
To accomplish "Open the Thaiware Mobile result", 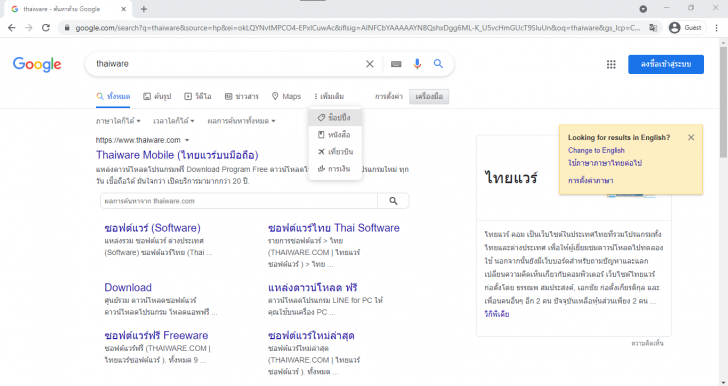I will point(177,155).
